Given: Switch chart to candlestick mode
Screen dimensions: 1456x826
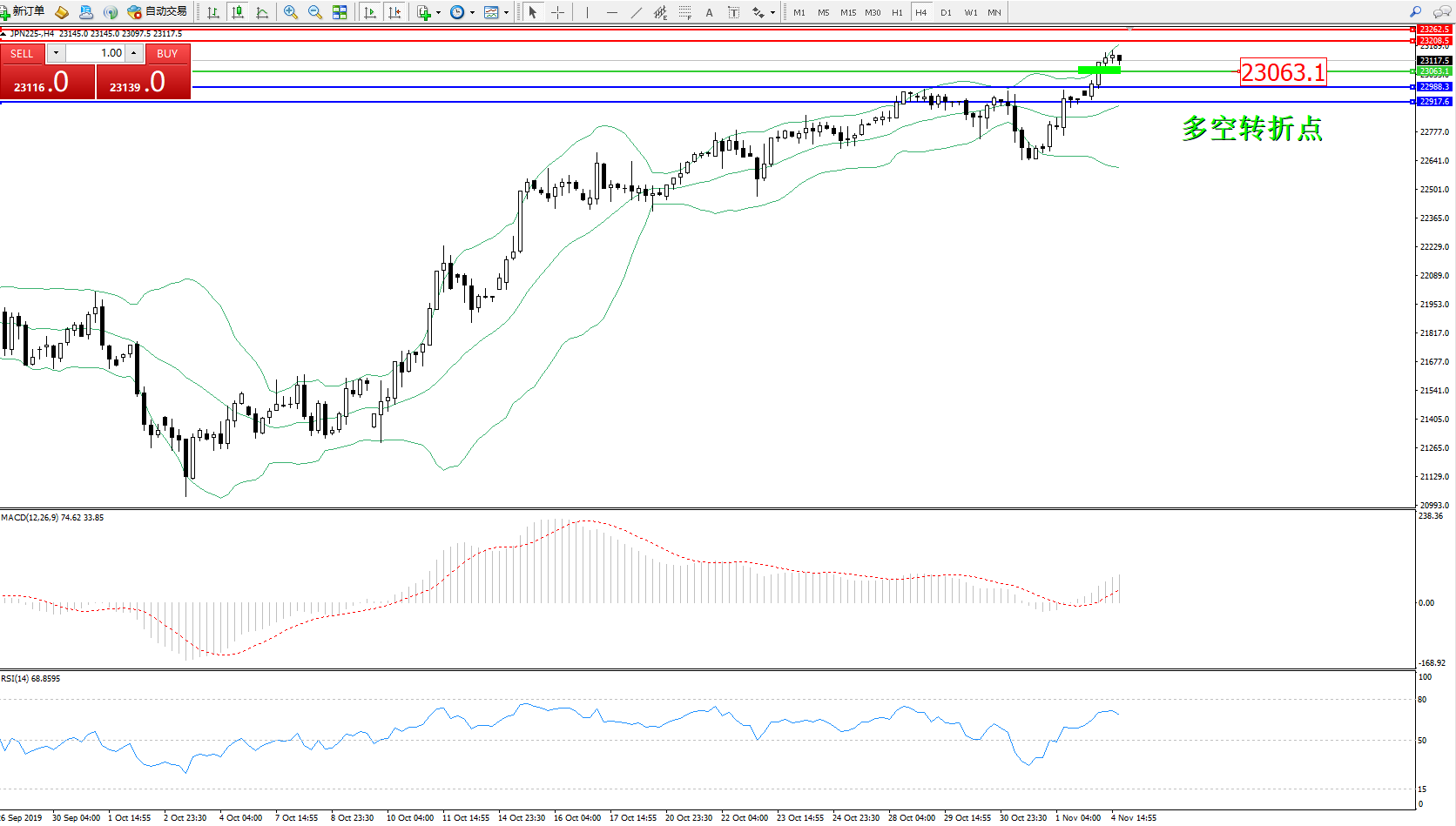Looking at the screenshot, I should [x=237, y=12].
